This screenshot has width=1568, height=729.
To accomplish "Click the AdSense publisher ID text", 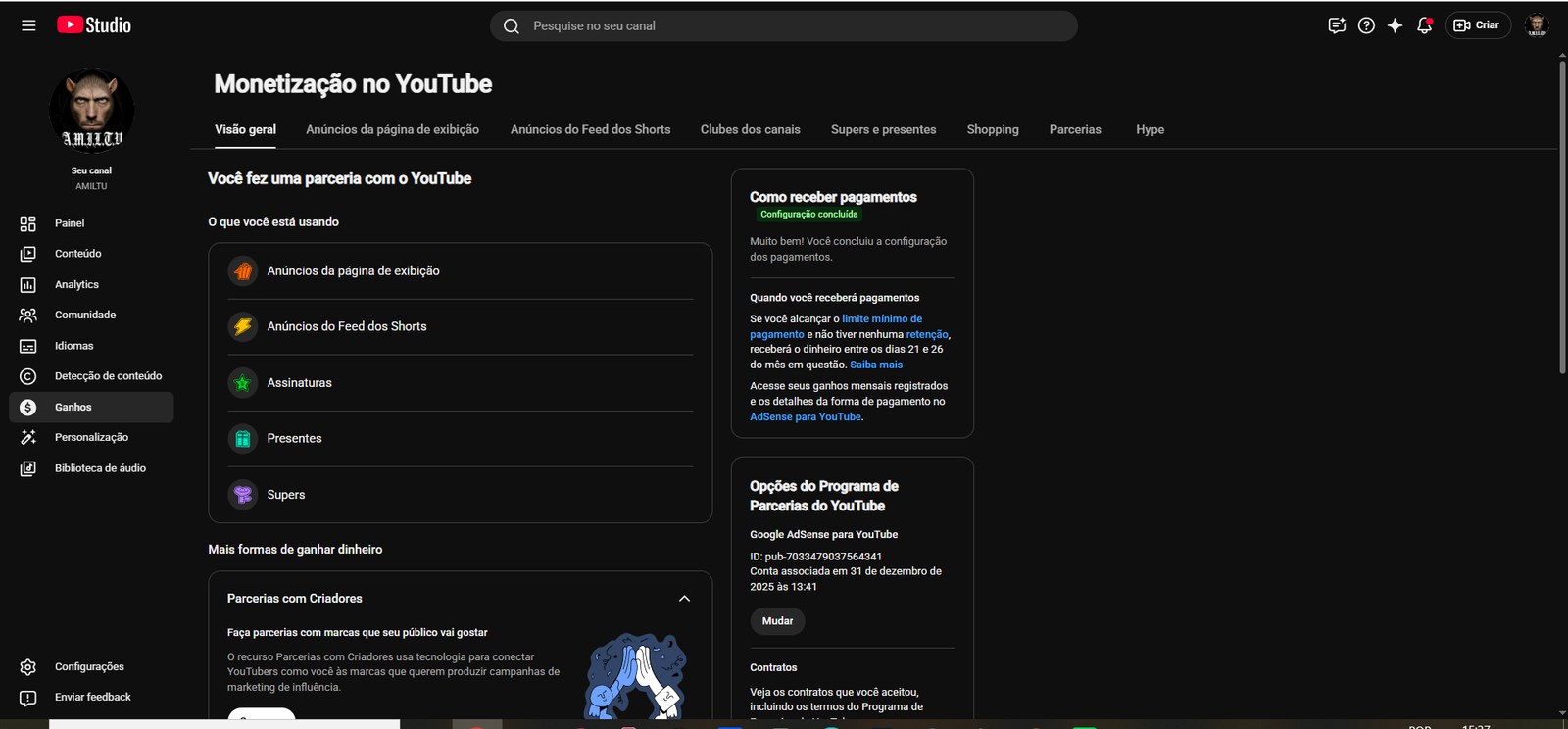I will tap(815, 557).
